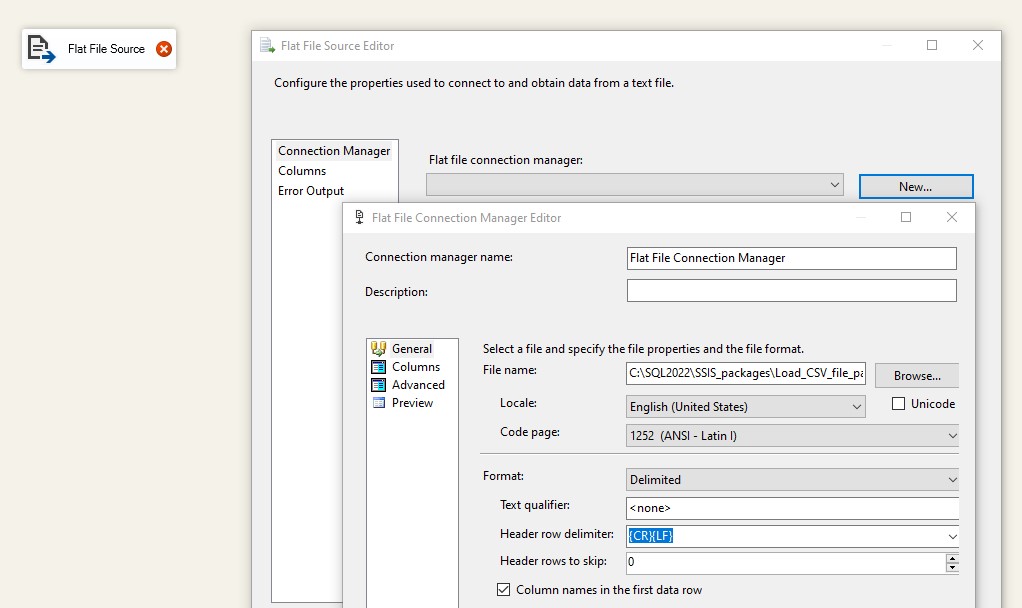The width and height of the screenshot is (1022, 608).
Task: Click the document icon beside Columns in Advanced list
Action: coord(380,367)
